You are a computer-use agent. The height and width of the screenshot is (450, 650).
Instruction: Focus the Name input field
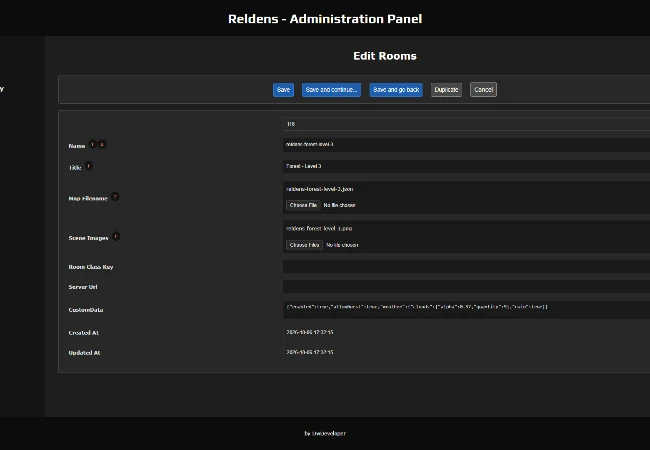(x=466, y=145)
